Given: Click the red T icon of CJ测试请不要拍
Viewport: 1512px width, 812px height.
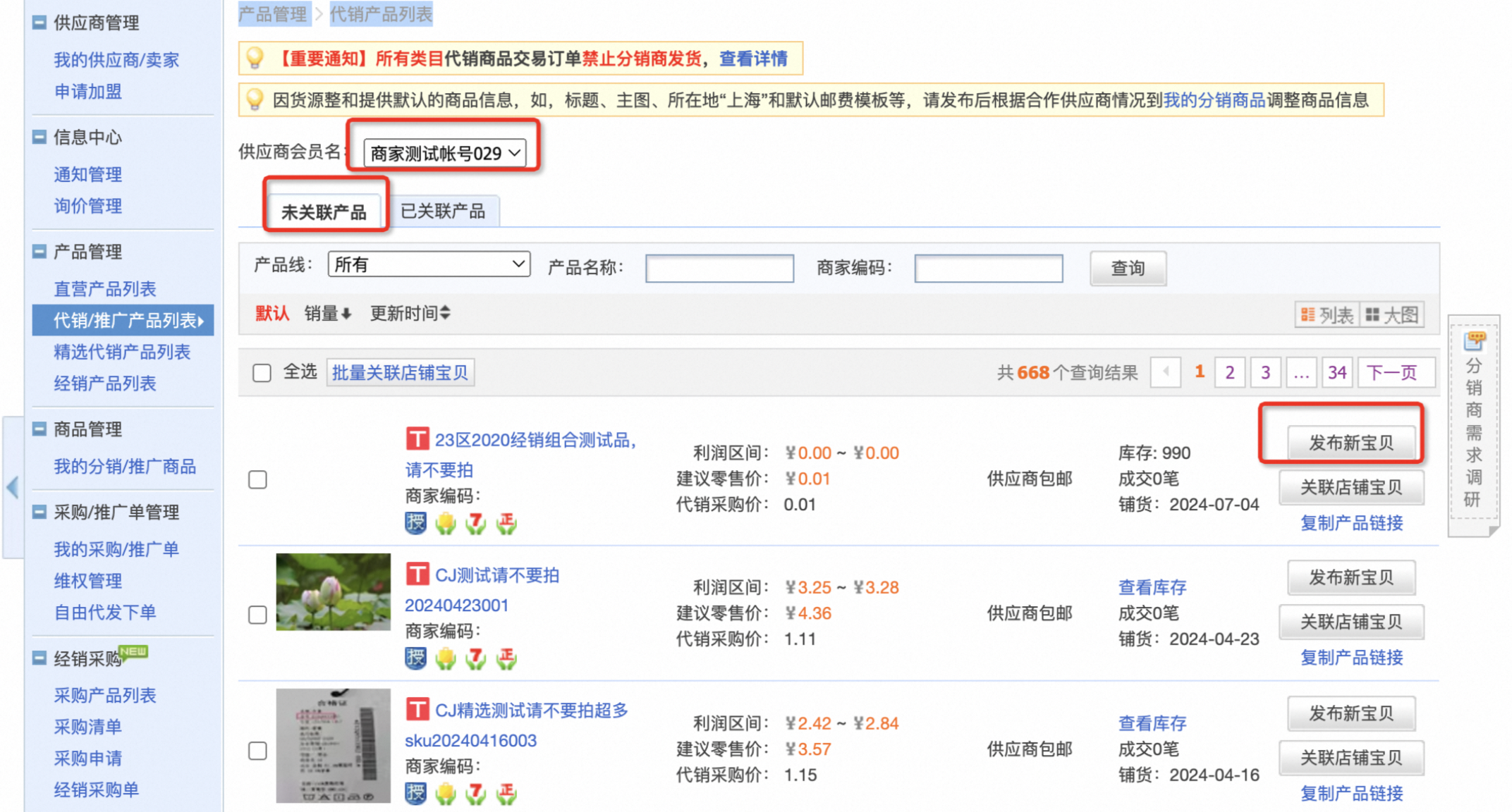Looking at the screenshot, I should (x=417, y=574).
